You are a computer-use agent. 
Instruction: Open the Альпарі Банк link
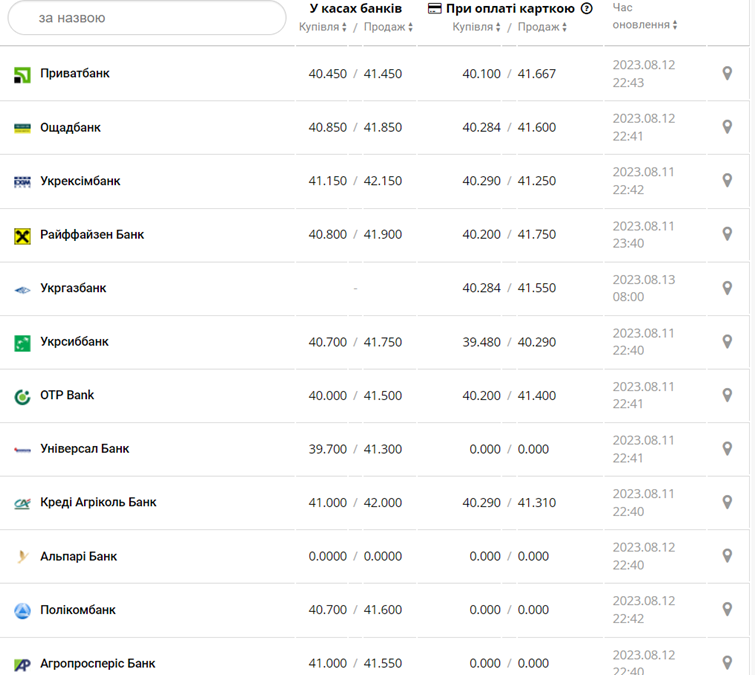coord(79,556)
